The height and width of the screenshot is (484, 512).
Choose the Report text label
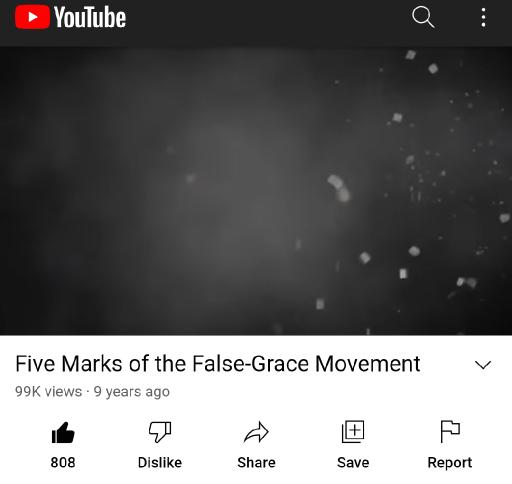pos(450,463)
